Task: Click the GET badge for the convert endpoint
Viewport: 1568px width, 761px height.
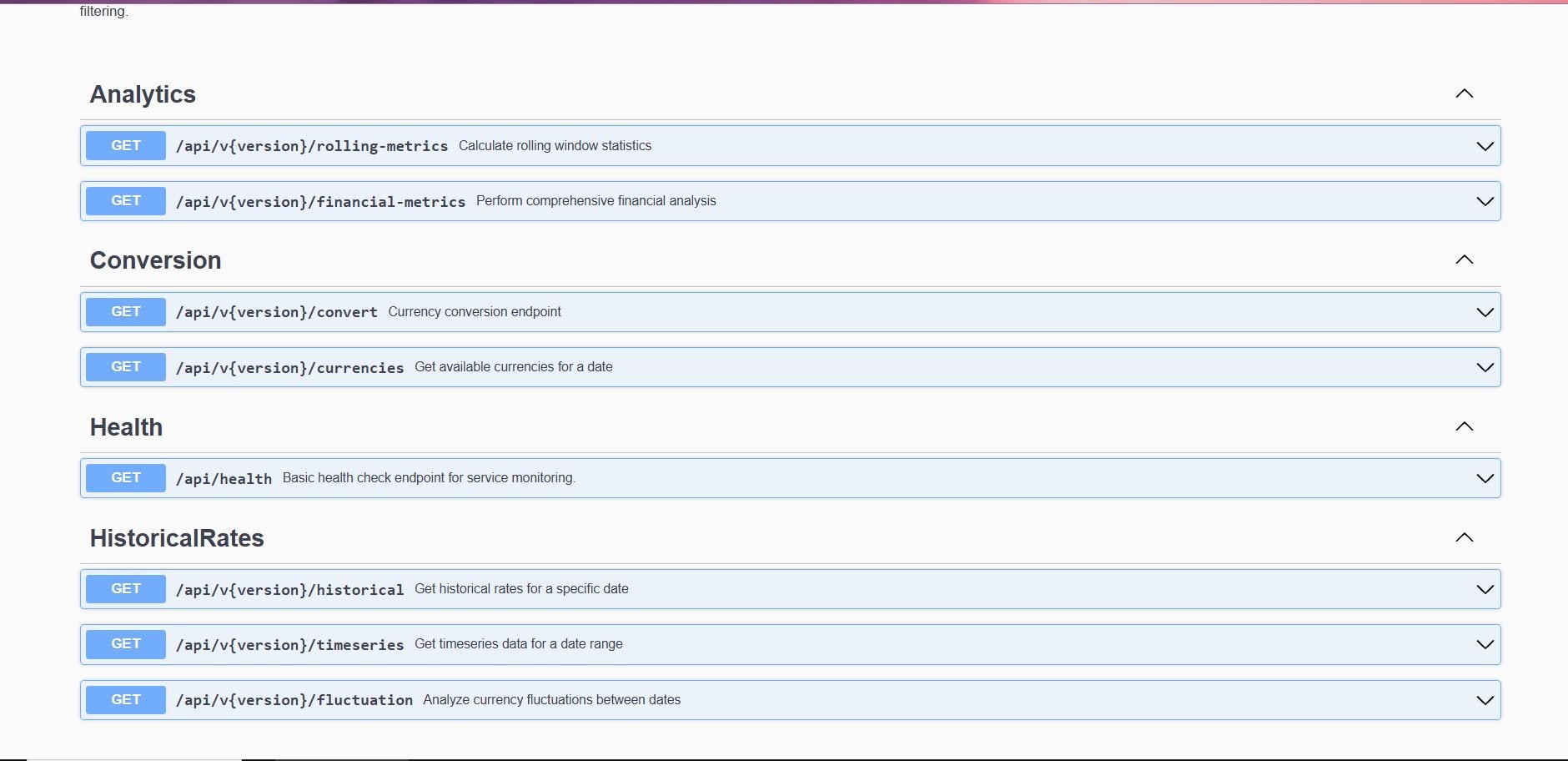Action: 125,311
